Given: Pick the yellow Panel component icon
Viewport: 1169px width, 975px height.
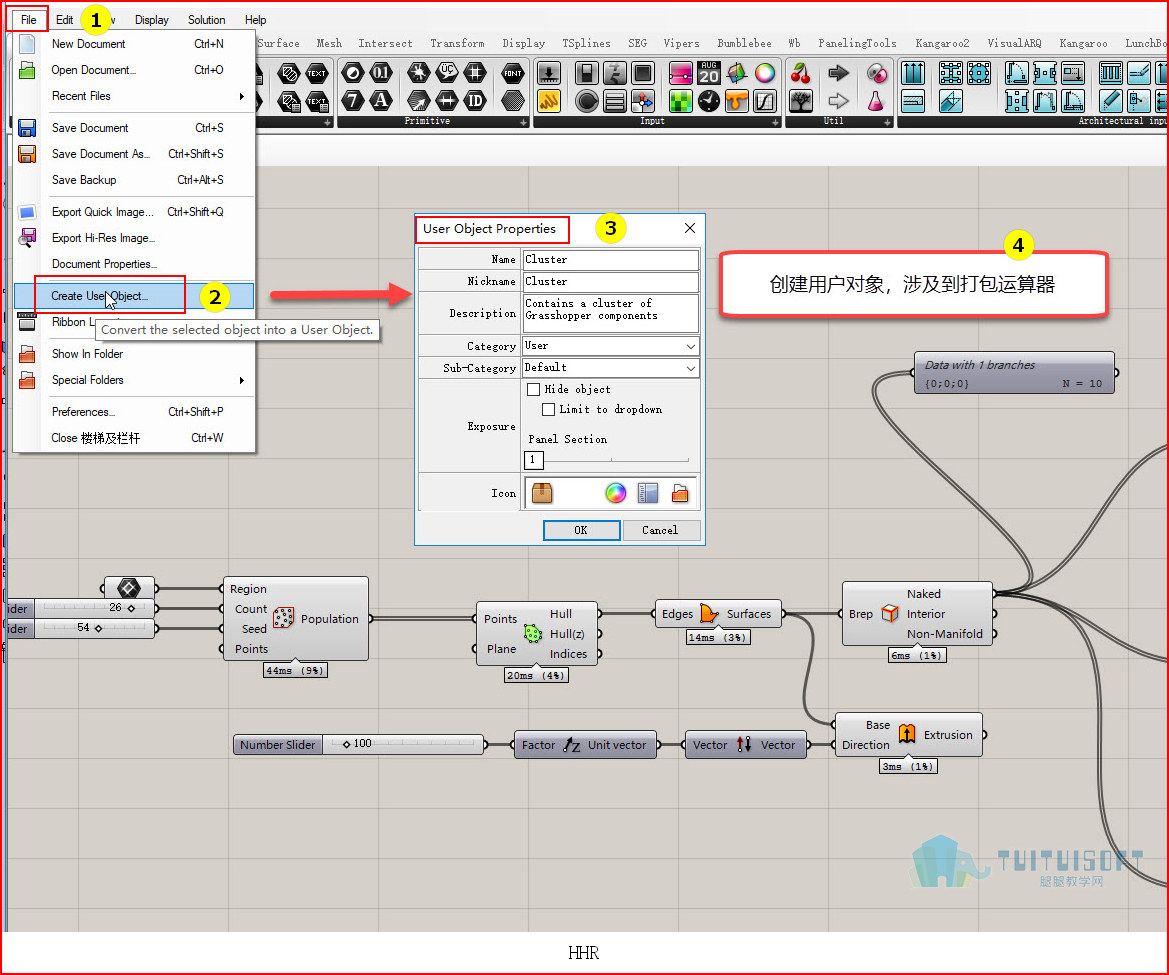Looking at the screenshot, I should (x=549, y=100).
